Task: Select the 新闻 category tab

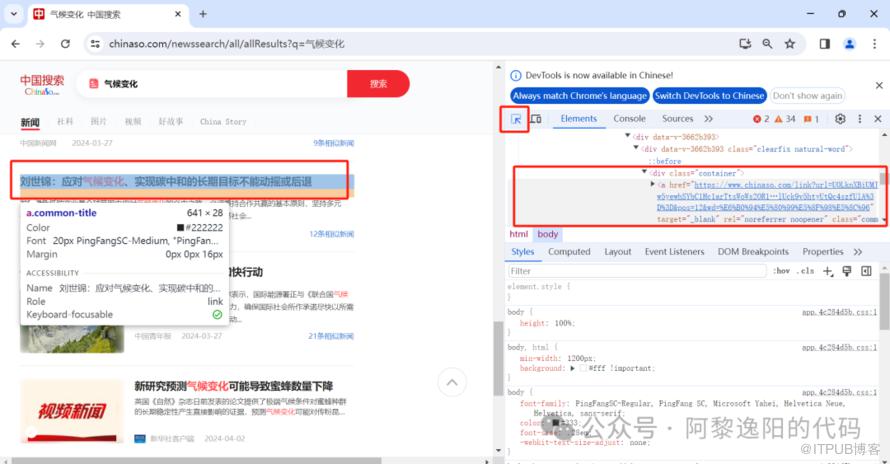Action: [x=30, y=122]
